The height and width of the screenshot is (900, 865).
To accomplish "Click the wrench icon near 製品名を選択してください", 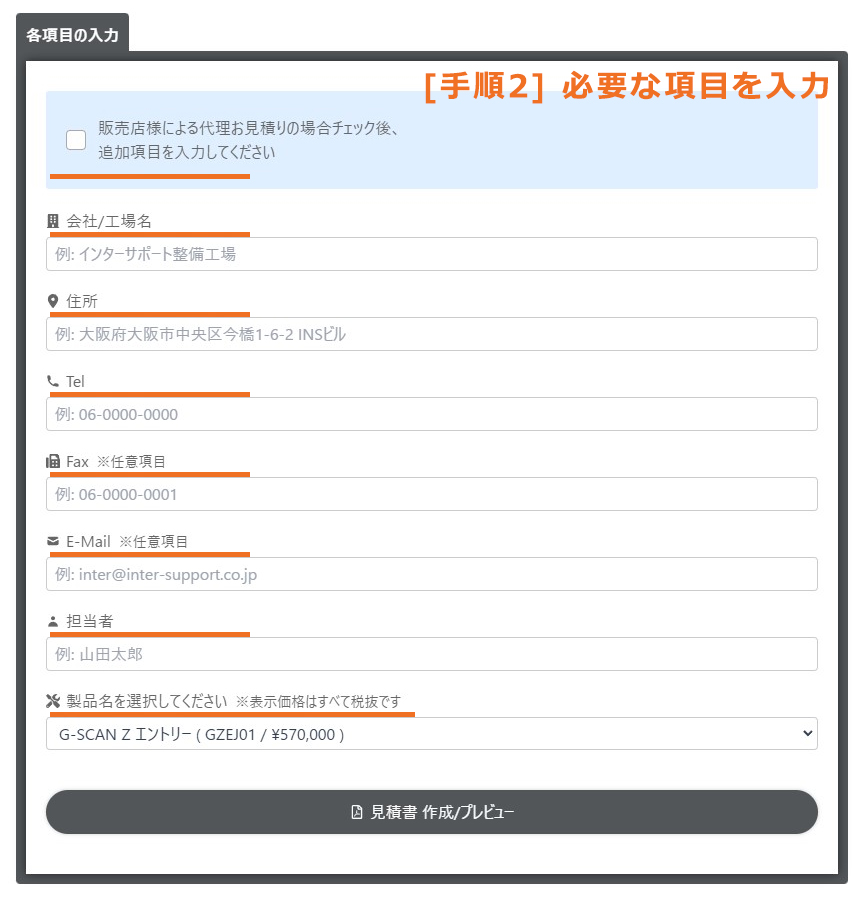I will click(54, 701).
